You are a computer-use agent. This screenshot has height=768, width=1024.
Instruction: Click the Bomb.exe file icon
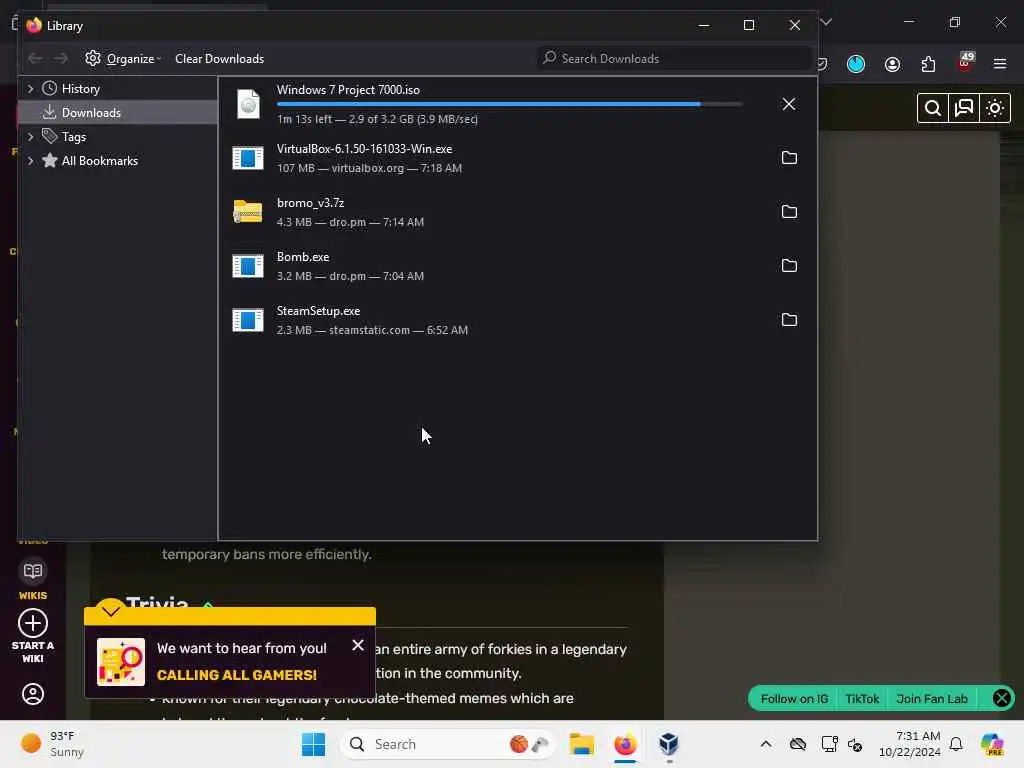click(248, 266)
